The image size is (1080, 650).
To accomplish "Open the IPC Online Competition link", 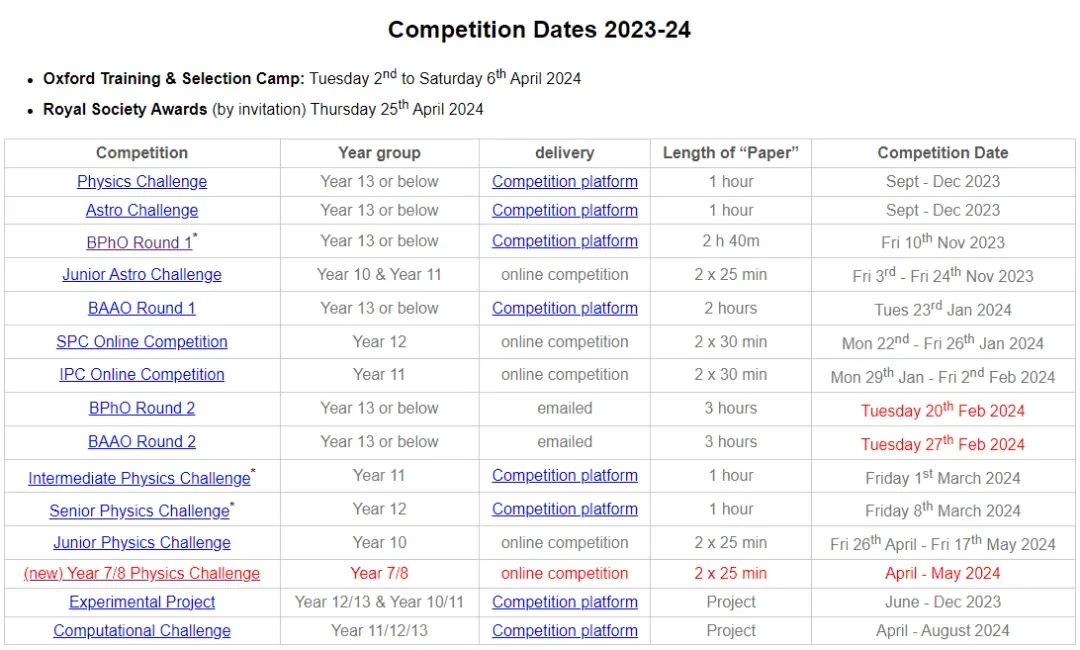I will [x=142, y=375].
